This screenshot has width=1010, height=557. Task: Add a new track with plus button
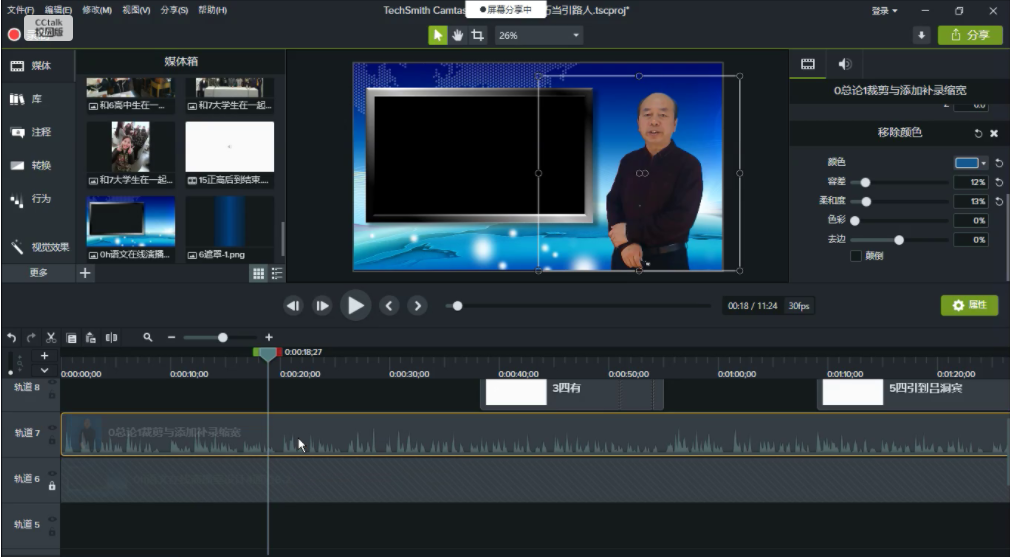[44, 355]
